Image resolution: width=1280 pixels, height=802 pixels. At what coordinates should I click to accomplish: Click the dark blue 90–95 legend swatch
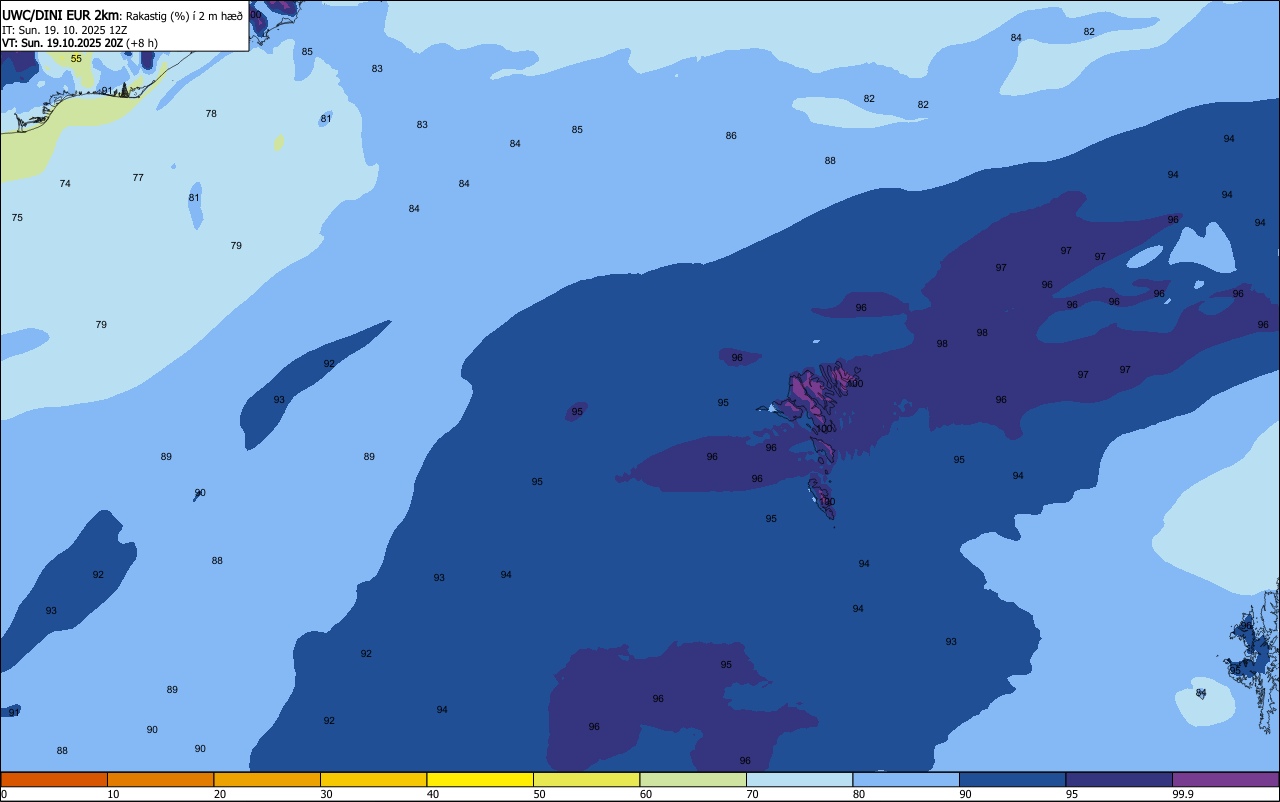(x=1012, y=779)
